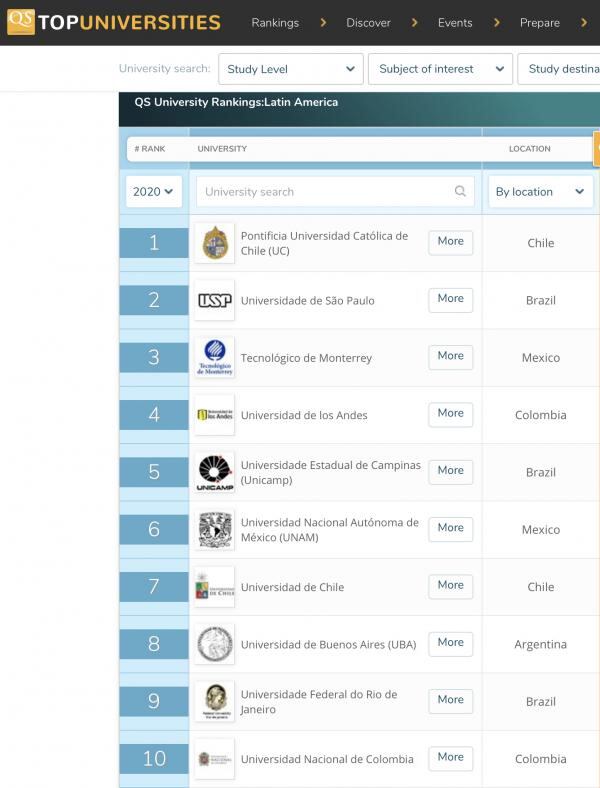
Task: Click the USP Universidade de São Paulo logo
Action: [215, 300]
